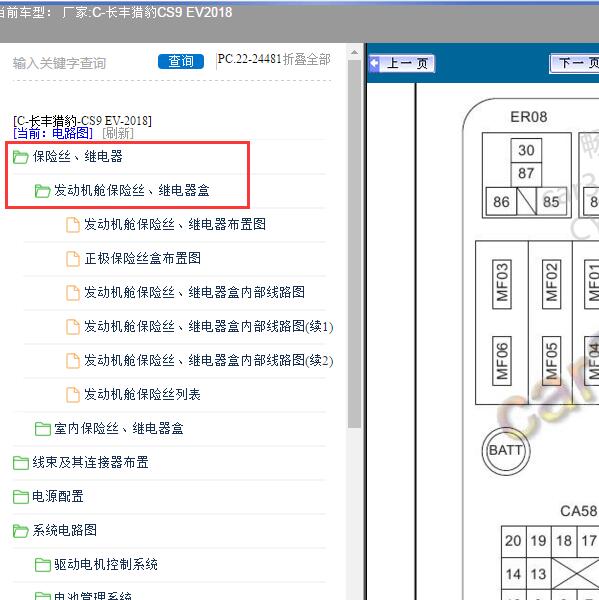Click fuse MF03 in the diagram
The height and width of the screenshot is (600, 599).
pyautogui.click(x=501, y=284)
